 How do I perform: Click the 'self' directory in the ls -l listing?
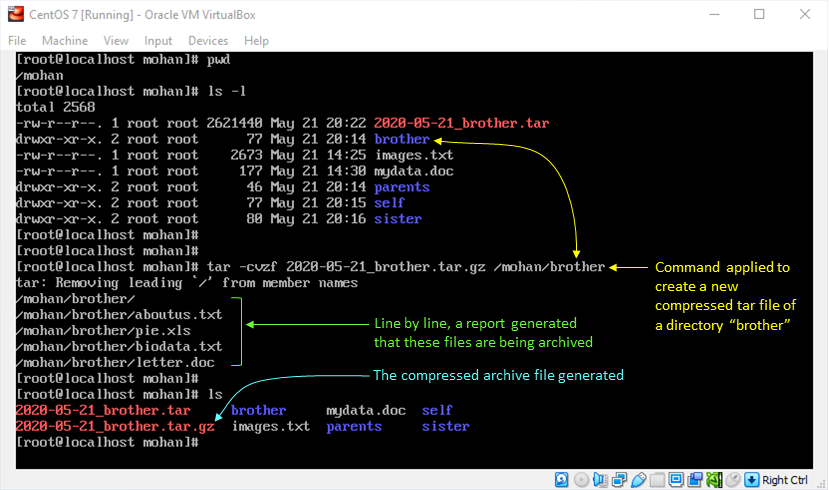click(x=389, y=203)
